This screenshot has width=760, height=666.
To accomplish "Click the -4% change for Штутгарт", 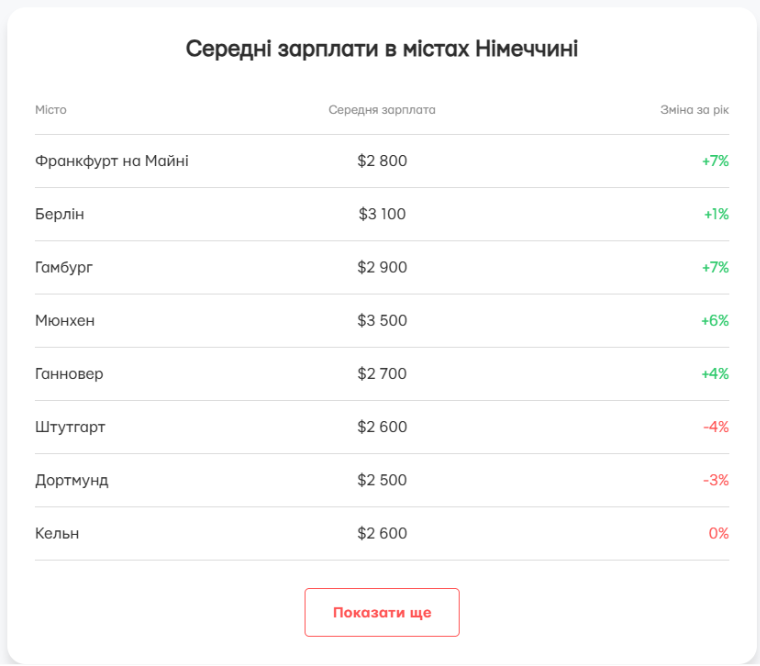I will coord(716,427).
